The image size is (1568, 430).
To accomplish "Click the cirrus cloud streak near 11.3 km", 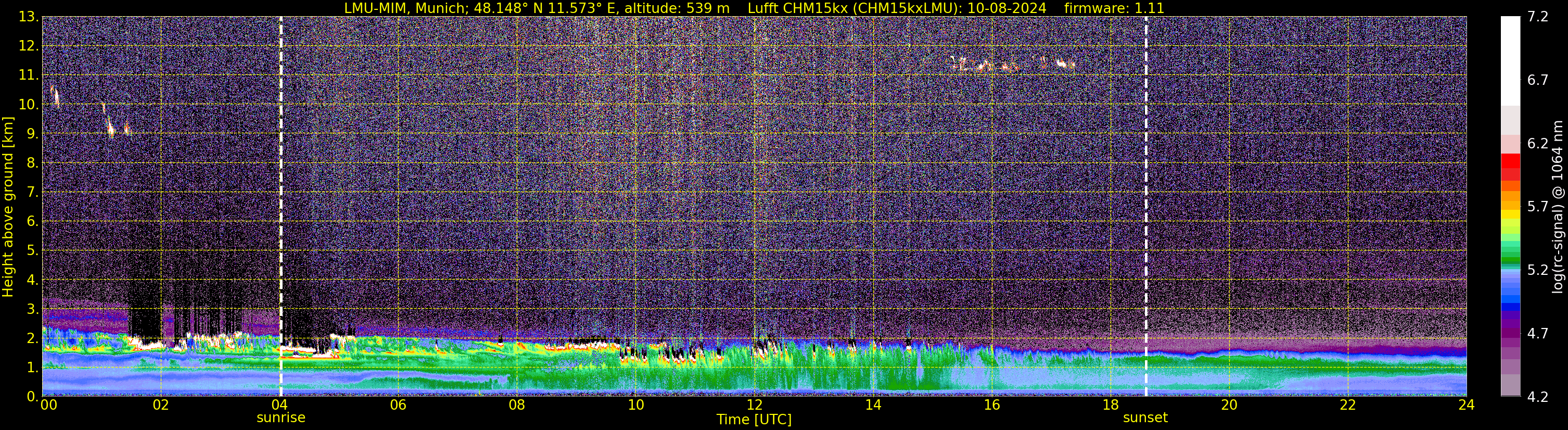I will tap(1013, 64).
